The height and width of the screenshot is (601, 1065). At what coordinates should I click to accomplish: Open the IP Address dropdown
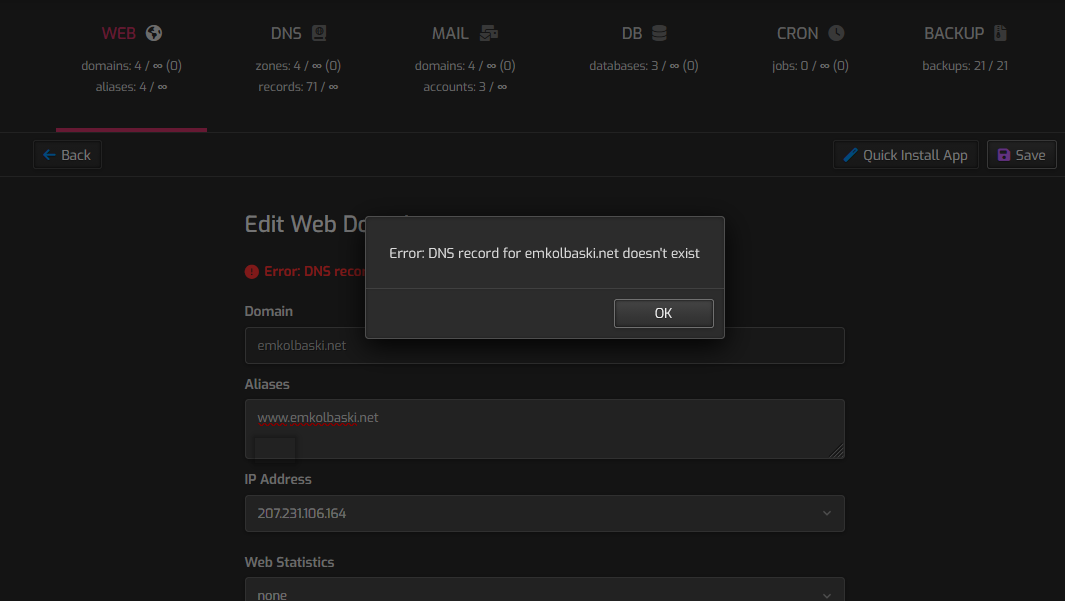(544, 513)
